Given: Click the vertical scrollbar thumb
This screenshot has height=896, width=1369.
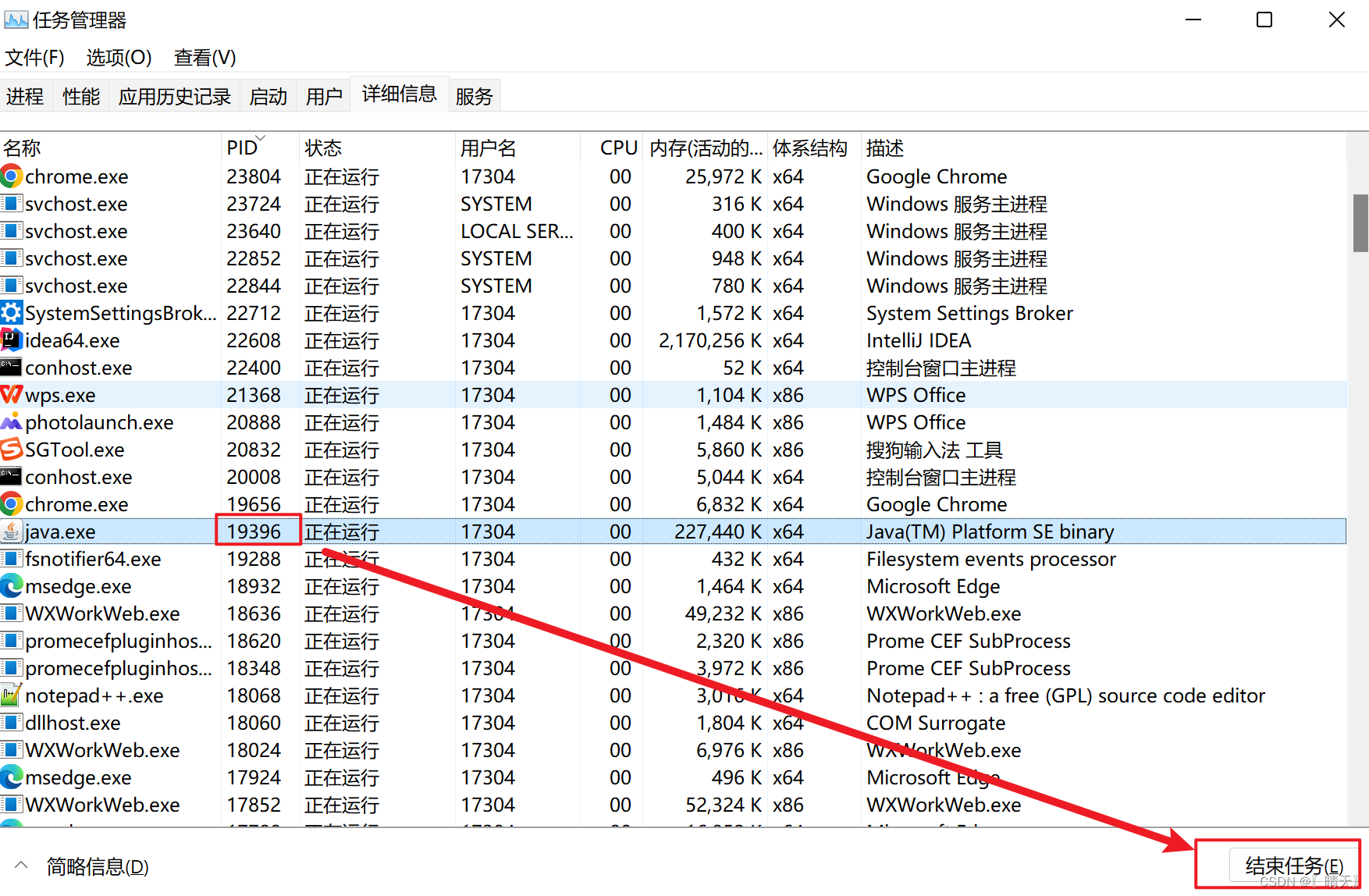Looking at the screenshot, I should tap(1360, 223).
